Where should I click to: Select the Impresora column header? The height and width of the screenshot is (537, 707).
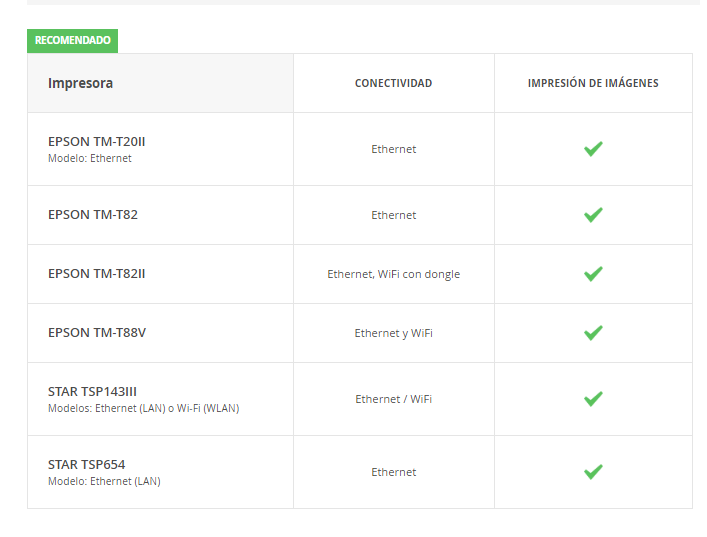pyautogui.click(x=80, y=83)
